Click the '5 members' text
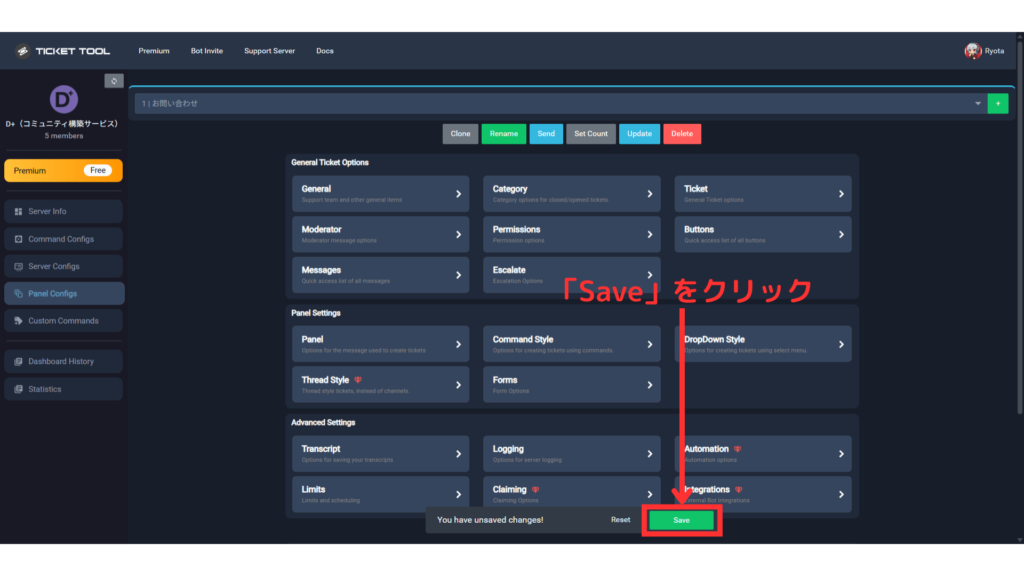Image resolution: width=1024 pixels, height=576 pixels. [64, 136]
